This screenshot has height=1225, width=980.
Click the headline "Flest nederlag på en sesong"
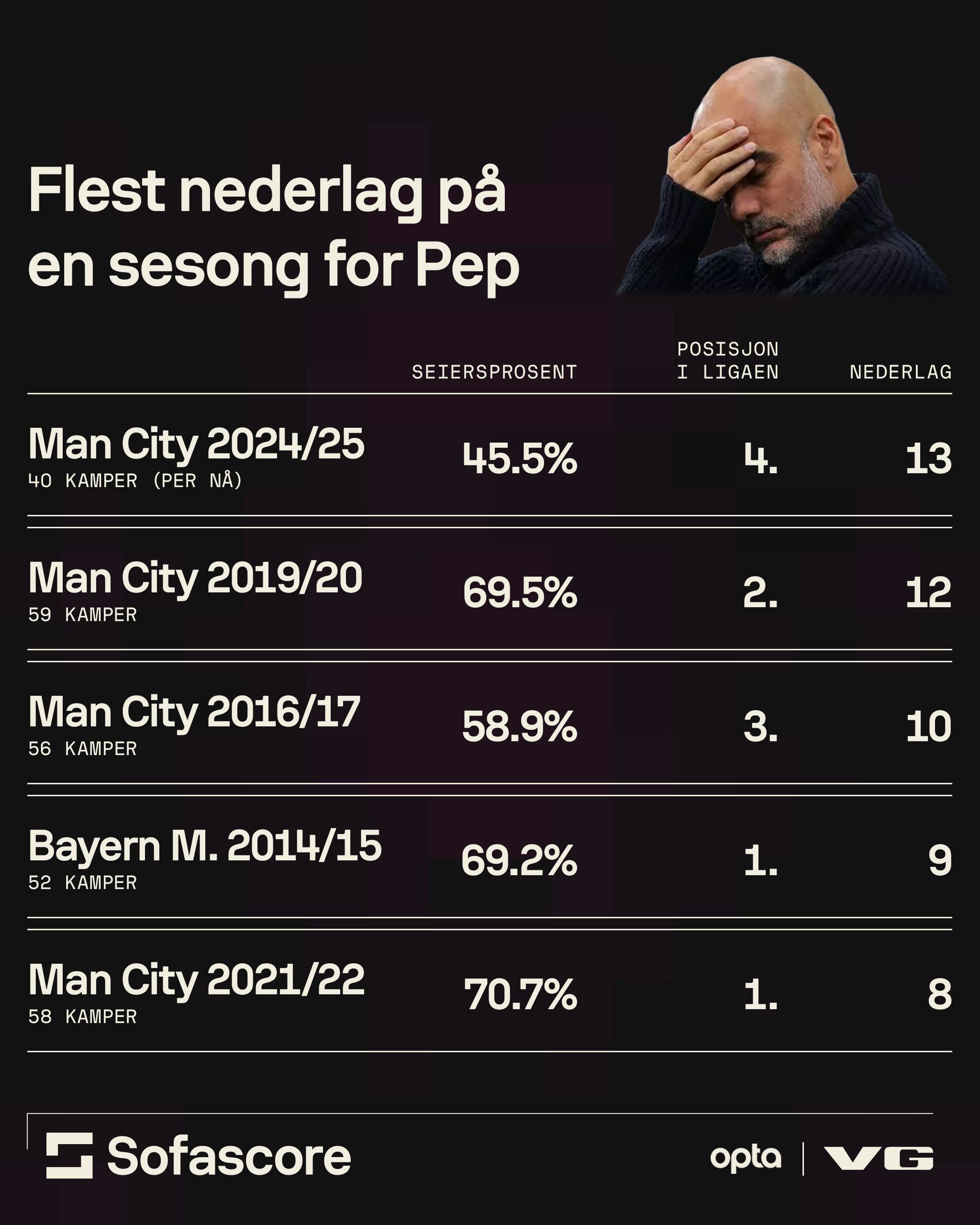pyautogui.click(x=273, y=228)
